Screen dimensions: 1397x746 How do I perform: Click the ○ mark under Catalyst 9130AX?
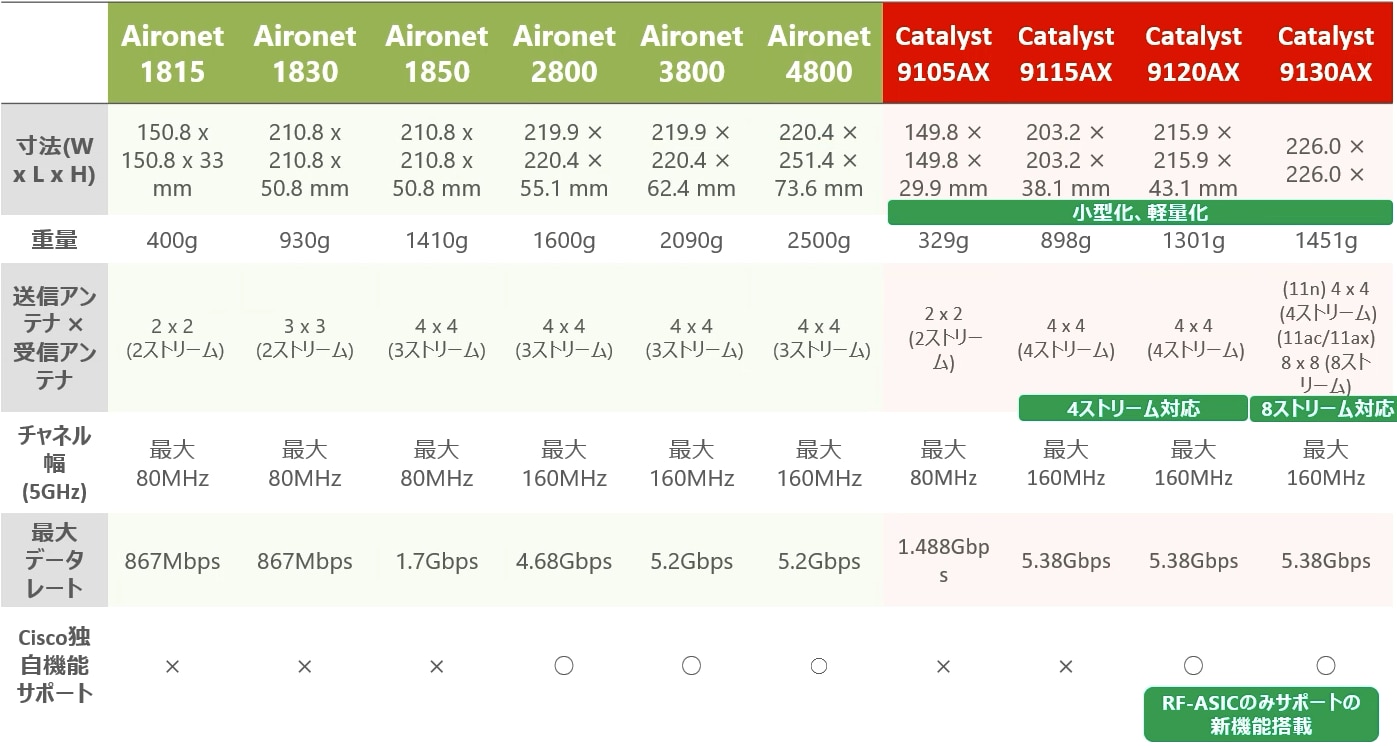tap(1326, 665)
